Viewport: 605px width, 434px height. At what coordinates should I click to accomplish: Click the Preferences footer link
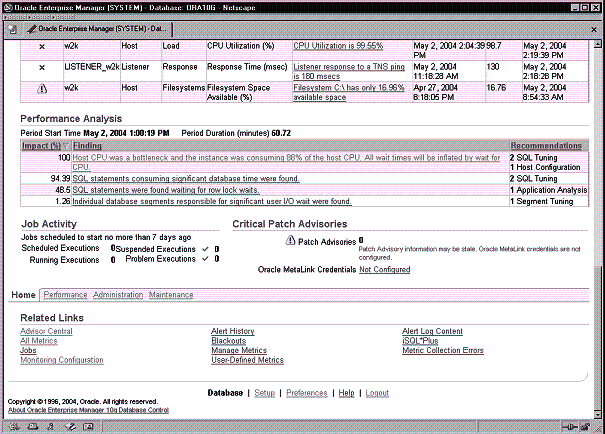(x=306, y=393)
